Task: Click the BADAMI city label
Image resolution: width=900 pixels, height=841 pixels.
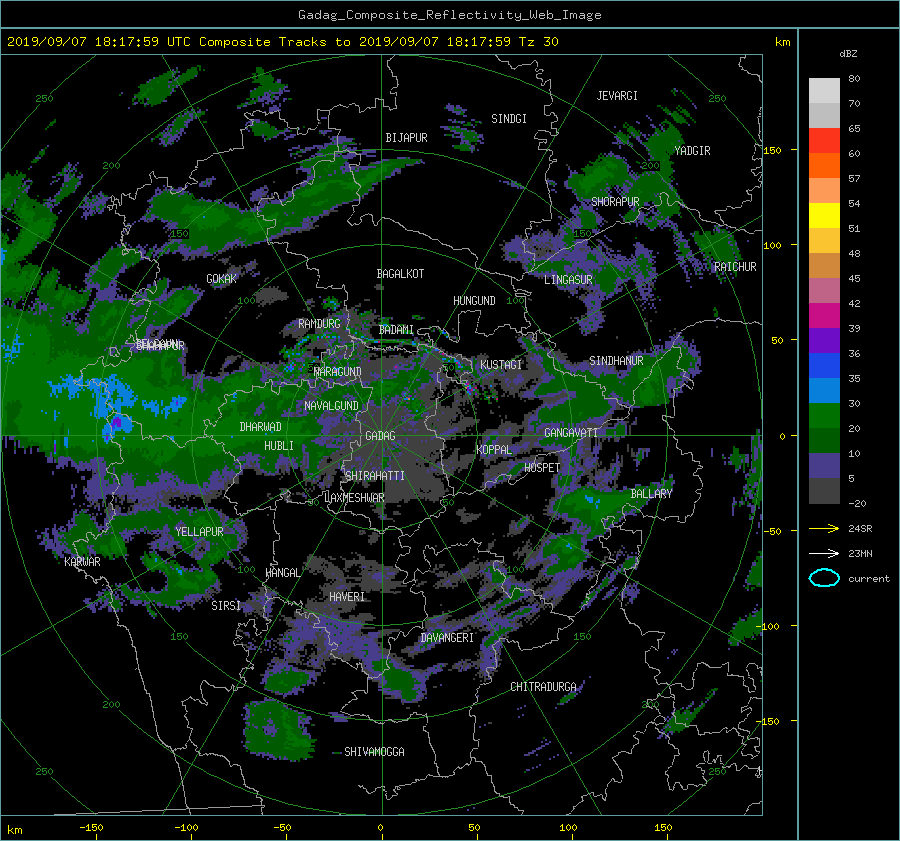Action: (x=396, y=330)
